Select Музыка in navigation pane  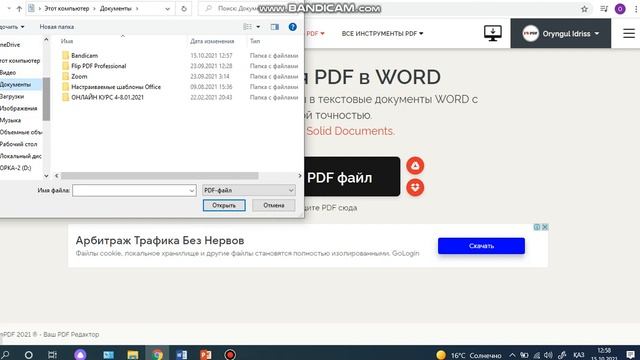11,120
